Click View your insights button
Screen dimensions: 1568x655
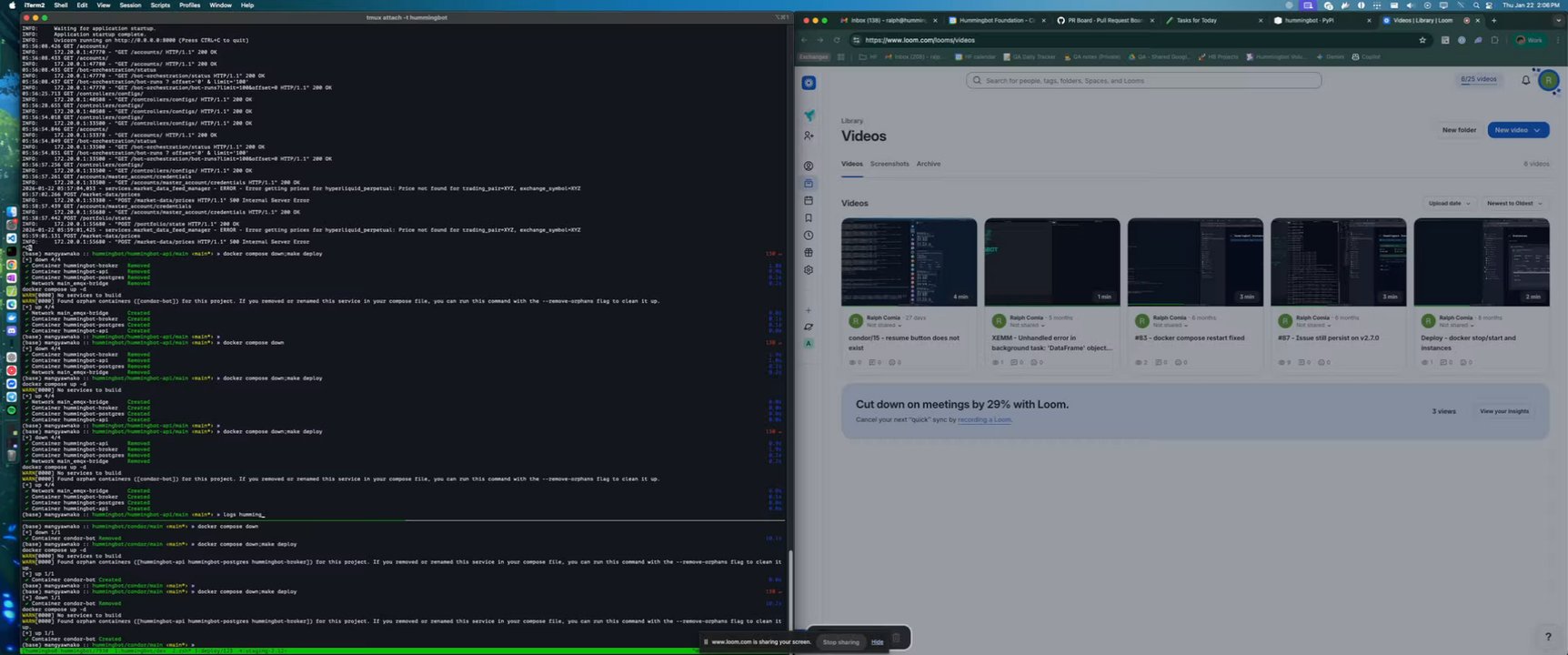[1504, 411]
